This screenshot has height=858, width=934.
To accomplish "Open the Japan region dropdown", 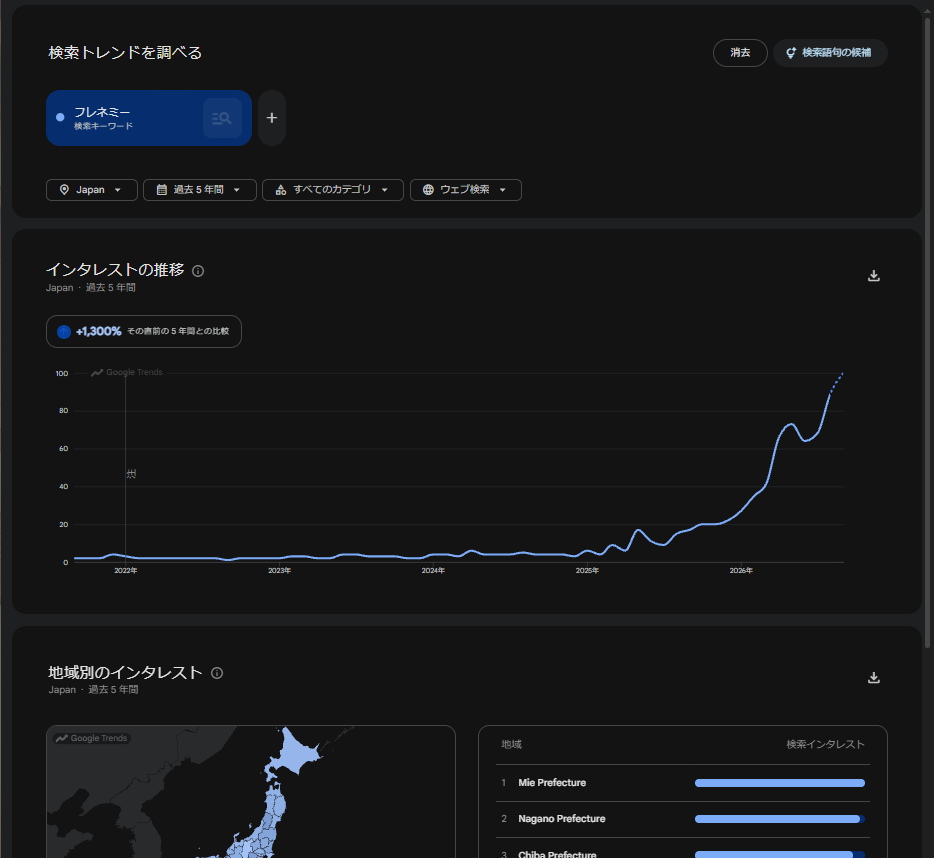I will pyautogui.click(x=92, y=190).
